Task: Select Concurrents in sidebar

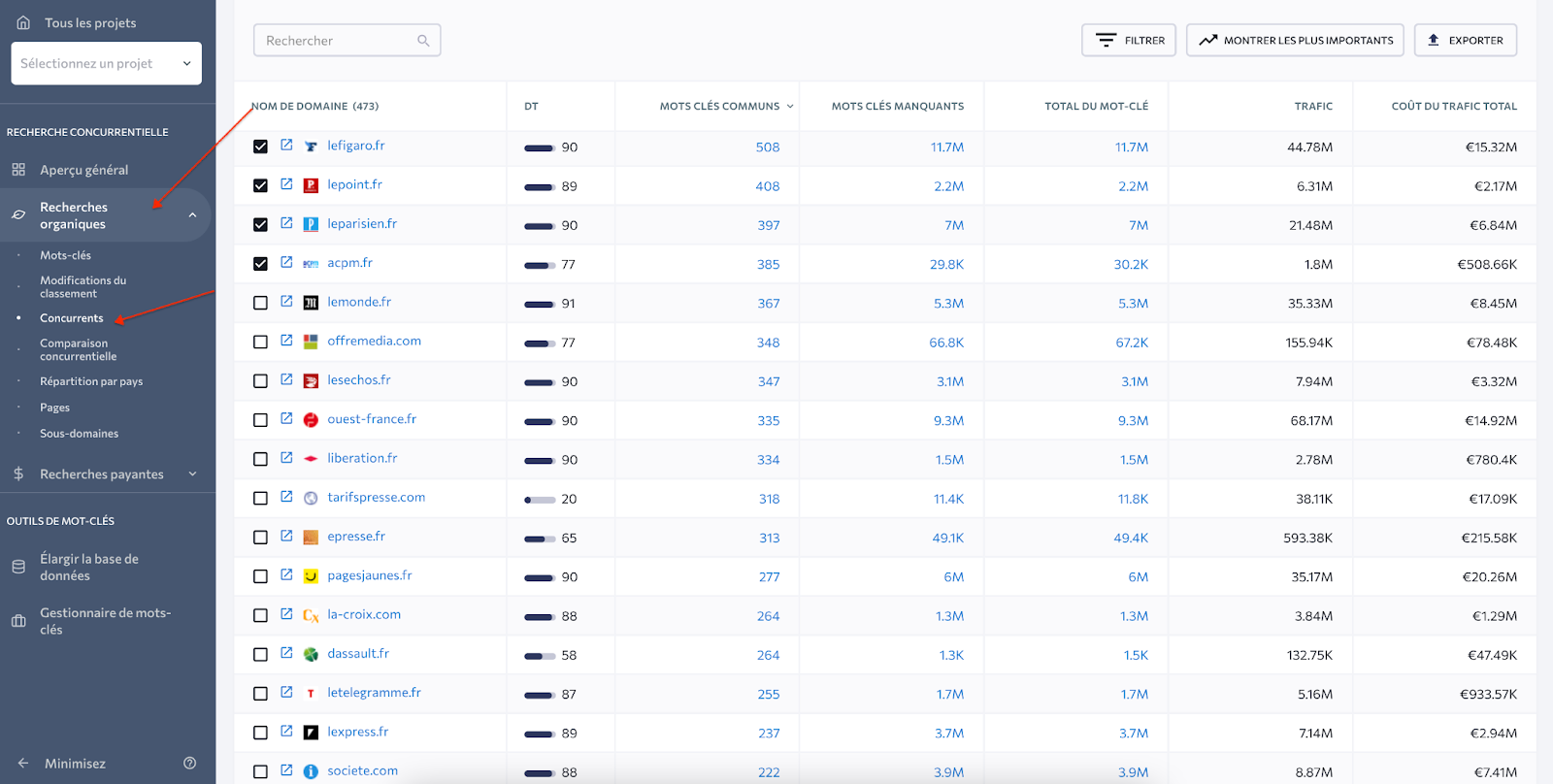Action: click(x=71, y=317)
